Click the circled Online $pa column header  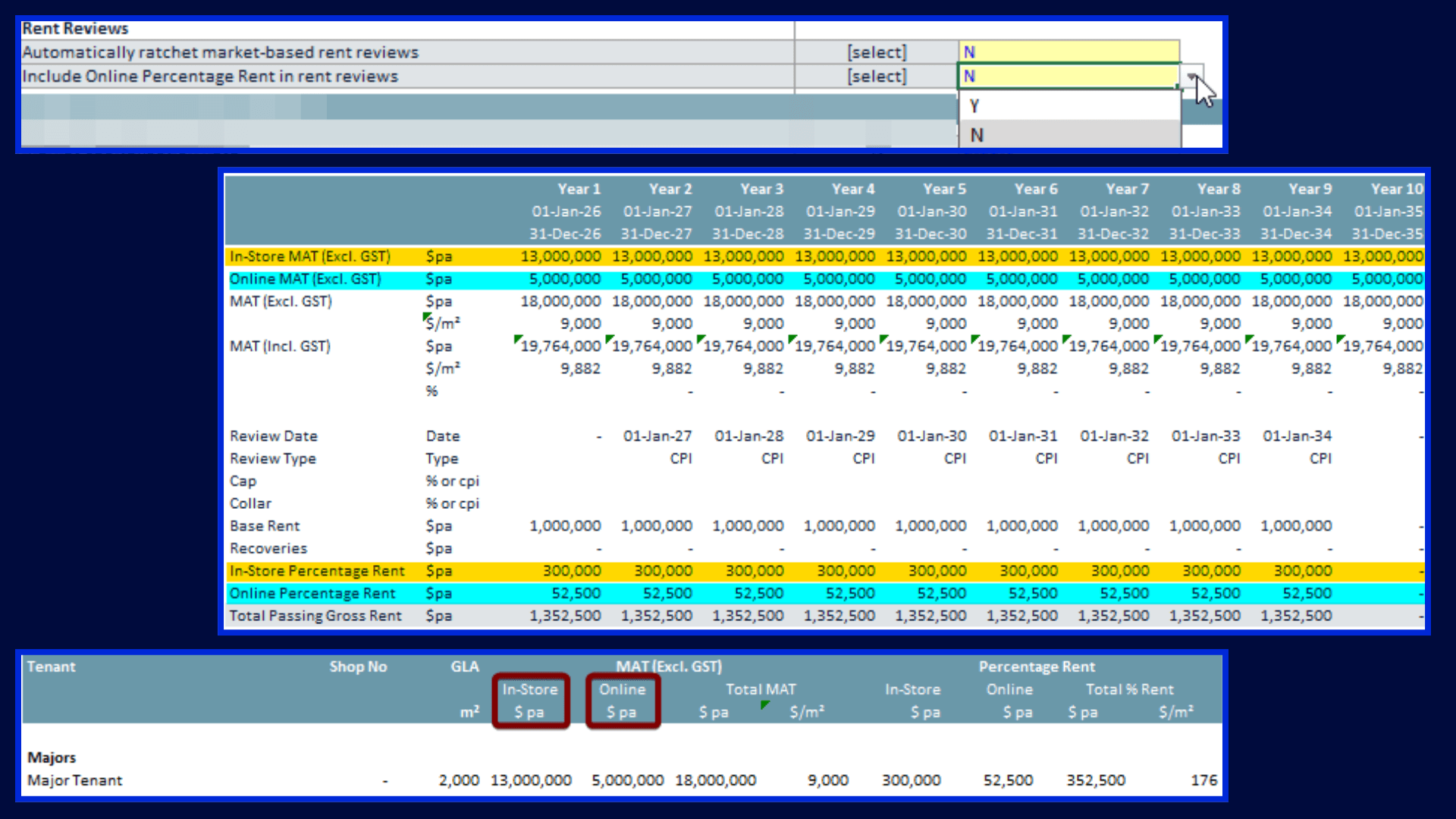click(623, 701)
